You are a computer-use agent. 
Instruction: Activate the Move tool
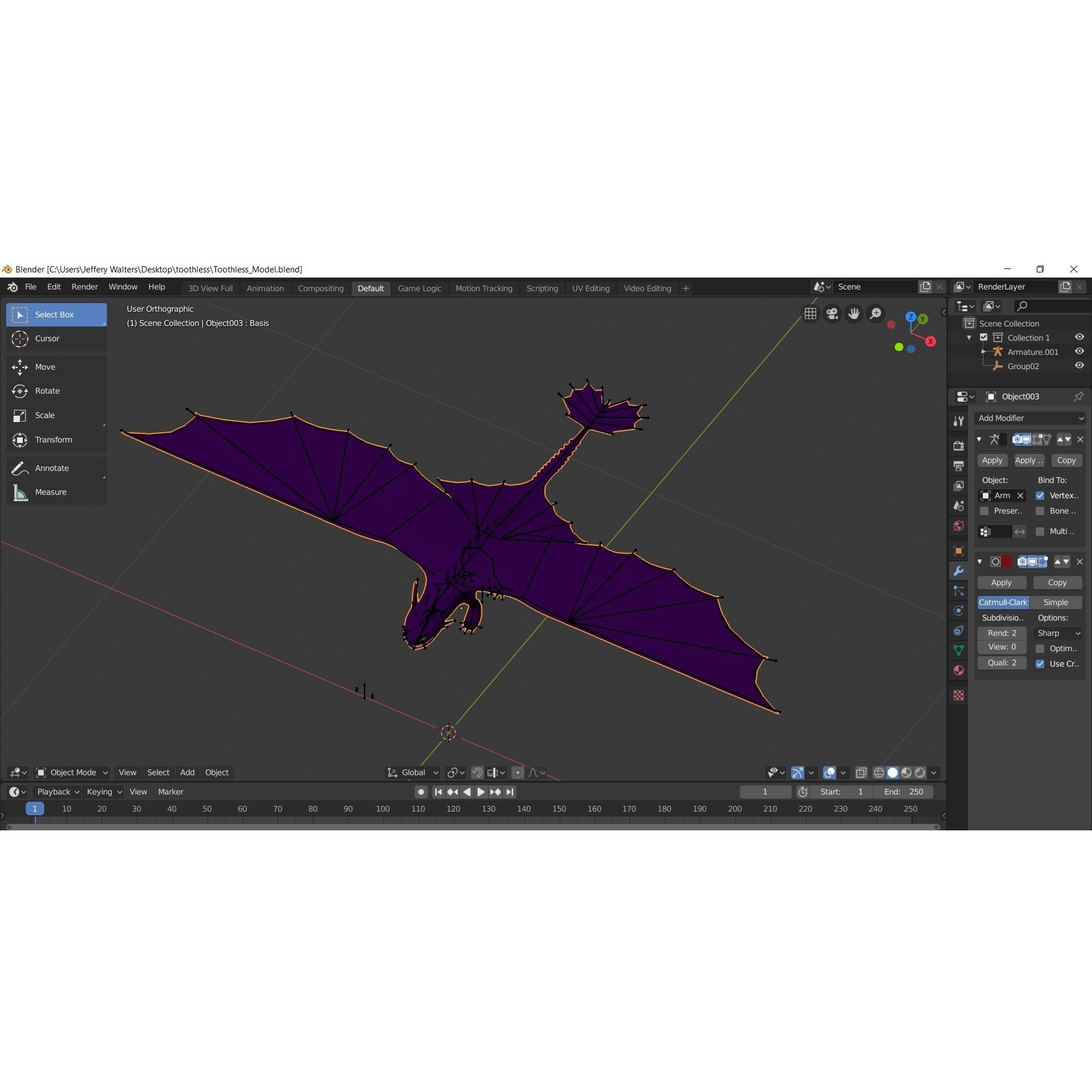point(56,367)
